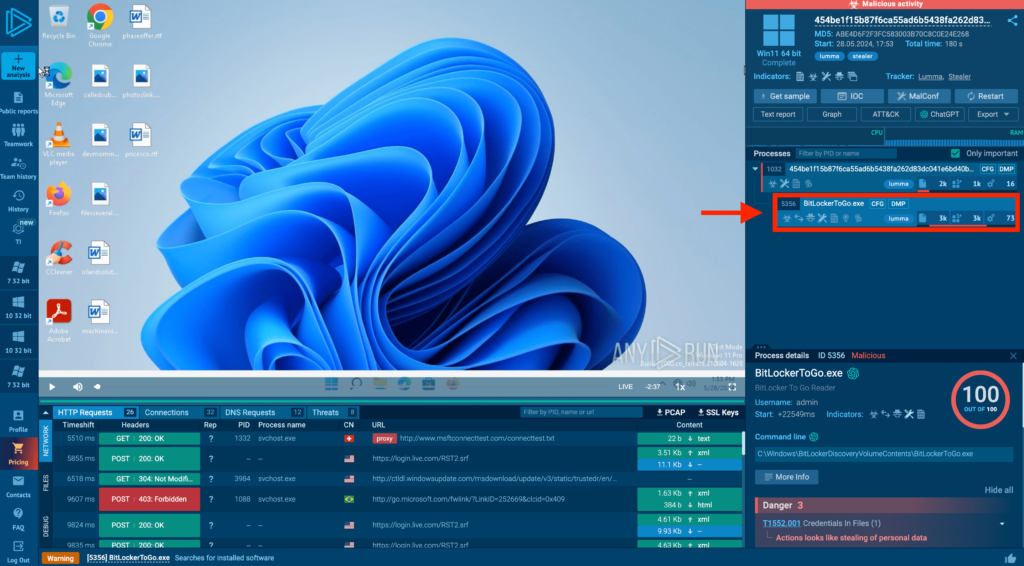Screen dimensions: 1024x566
Task: Switch to the Connections tab
Action: click(x=180, y=413)
